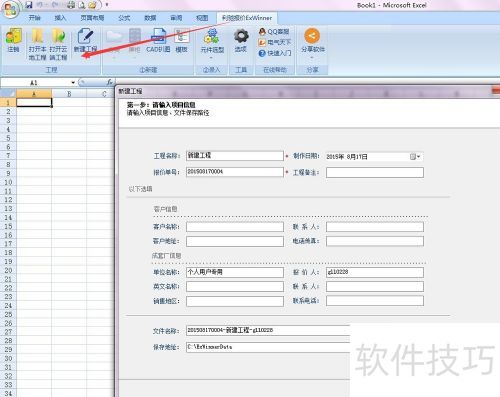Select the column B header
Viewport: 500px width, 397px height.
click(x=69, y=94)
